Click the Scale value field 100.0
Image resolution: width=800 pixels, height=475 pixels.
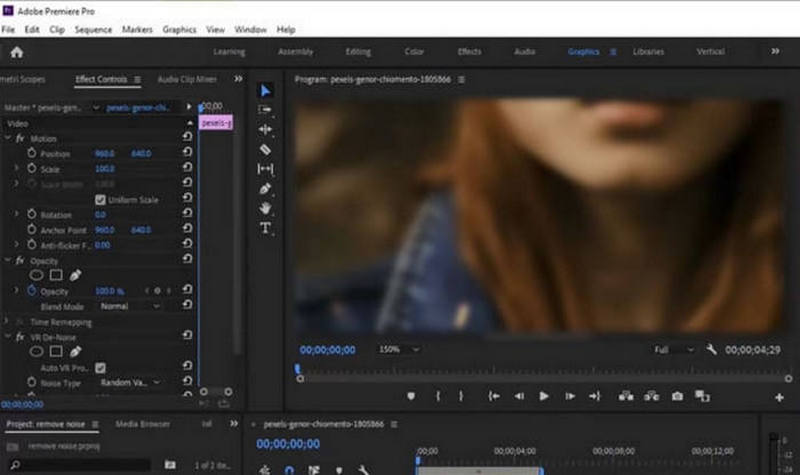104,169
